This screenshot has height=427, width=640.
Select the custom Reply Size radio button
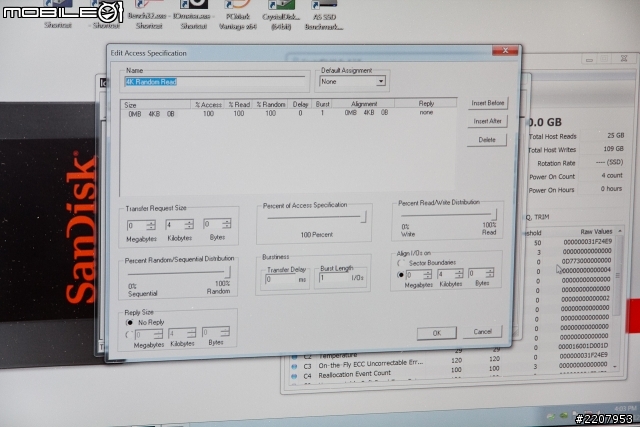tap(129, 335)
